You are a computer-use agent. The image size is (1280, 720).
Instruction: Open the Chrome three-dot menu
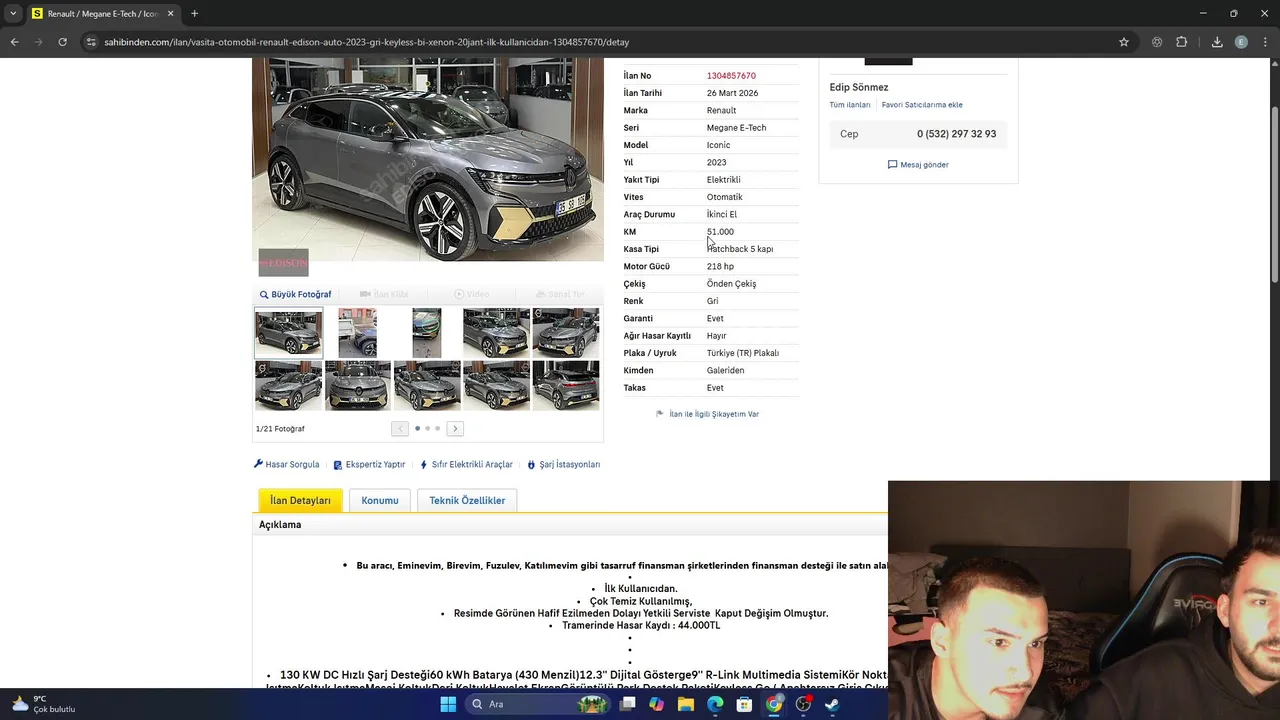pyautogui.click(x=1265, y=42)
